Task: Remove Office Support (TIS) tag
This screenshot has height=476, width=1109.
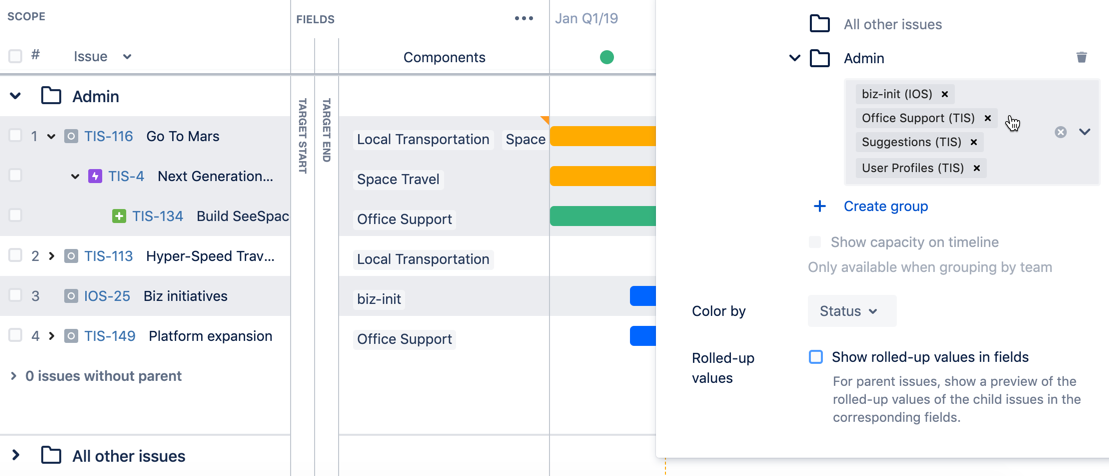Action: (987, 118)
